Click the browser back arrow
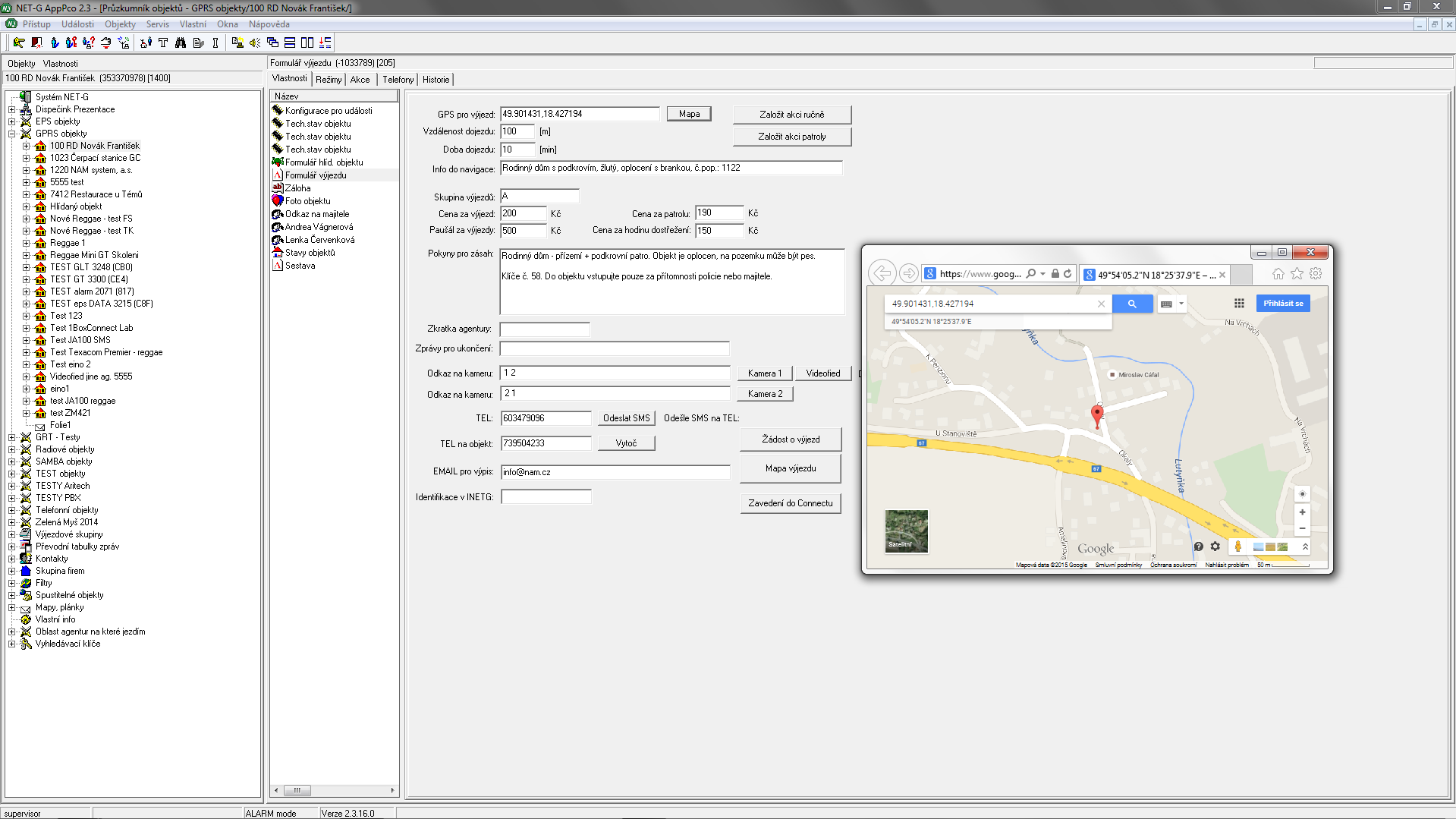The height and width of the screenshot is (819, 1456). pyautogui.click(x=882, y=273)
